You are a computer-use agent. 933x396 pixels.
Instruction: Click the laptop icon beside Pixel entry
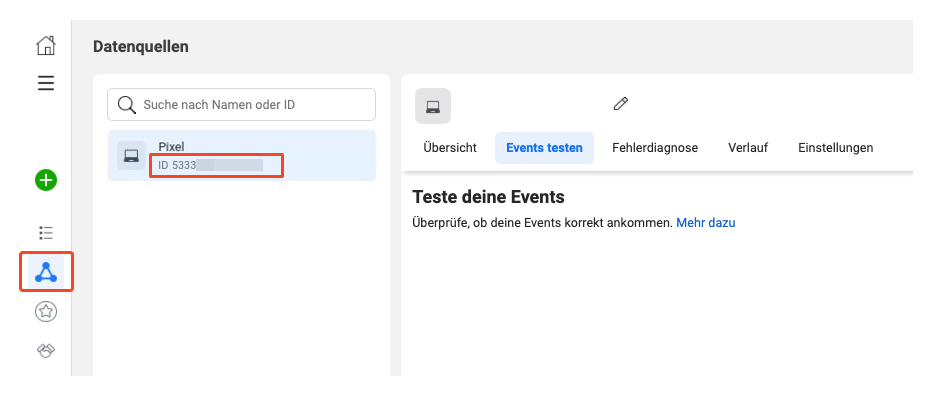click(131, 156)
